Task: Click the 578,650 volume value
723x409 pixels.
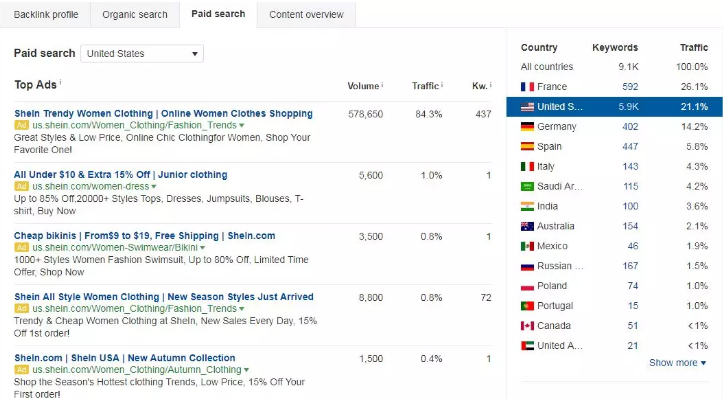Action: (x=365, y=114)
